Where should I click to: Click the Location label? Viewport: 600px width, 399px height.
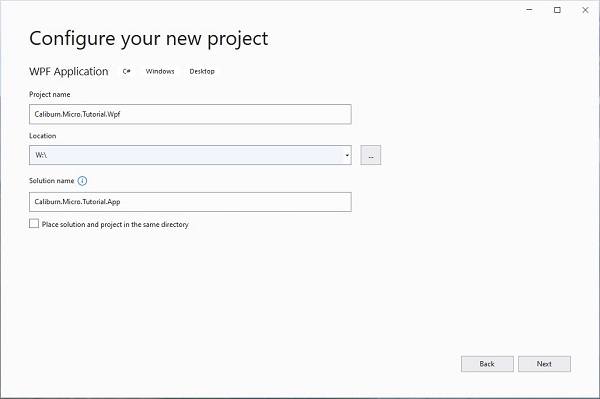pyautogui.click(x=42, y=136)
